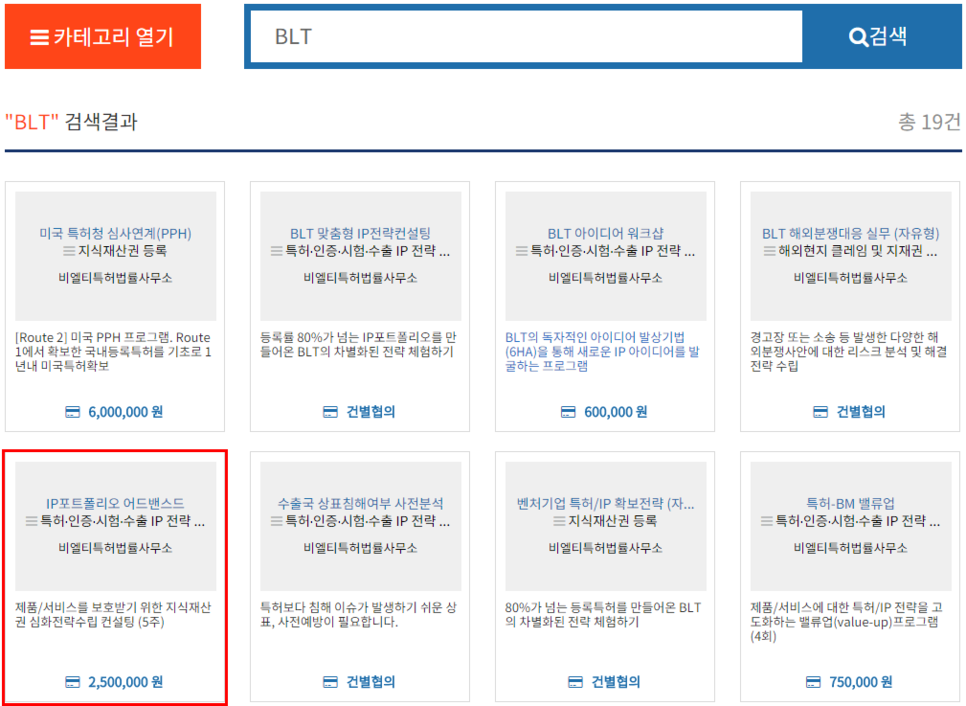
Task: Click 건별협의 under 수출국 상표침해여부 사전분석
Action: (x=371, y=682)
